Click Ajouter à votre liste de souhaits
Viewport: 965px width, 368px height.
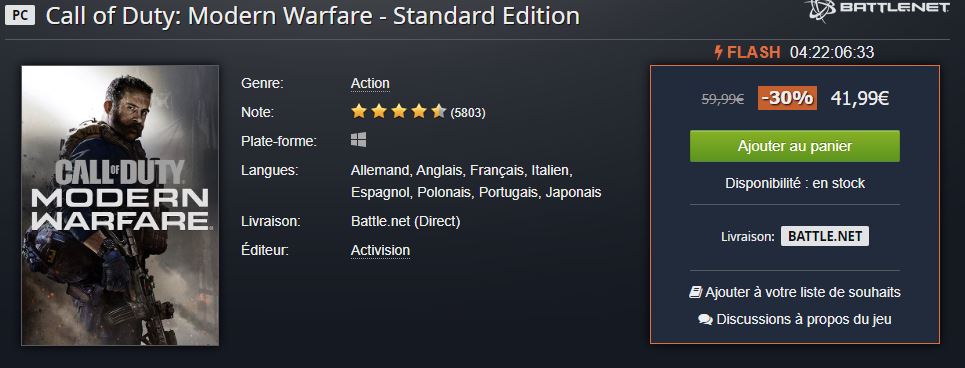803,292
